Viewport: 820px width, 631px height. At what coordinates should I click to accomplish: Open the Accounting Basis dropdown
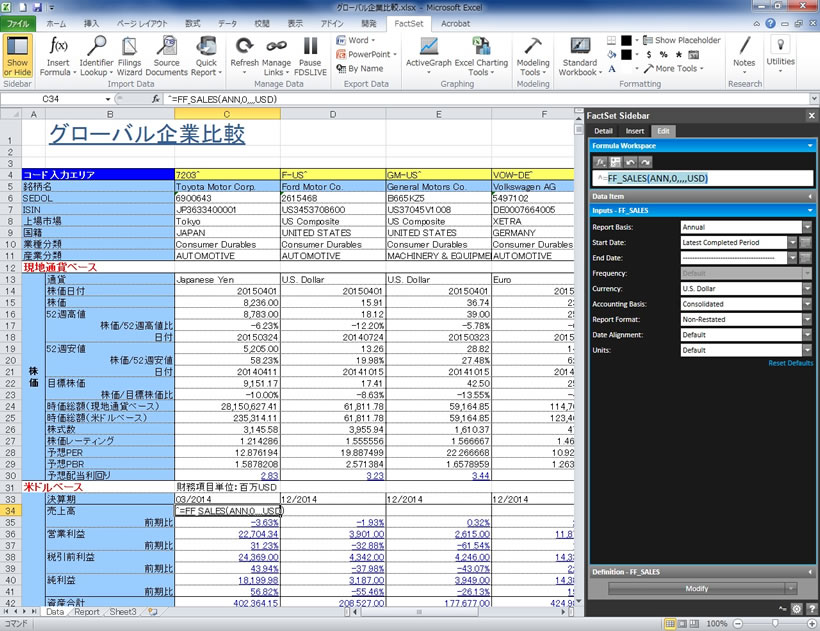pyautogui.click(x=807, y=304)
